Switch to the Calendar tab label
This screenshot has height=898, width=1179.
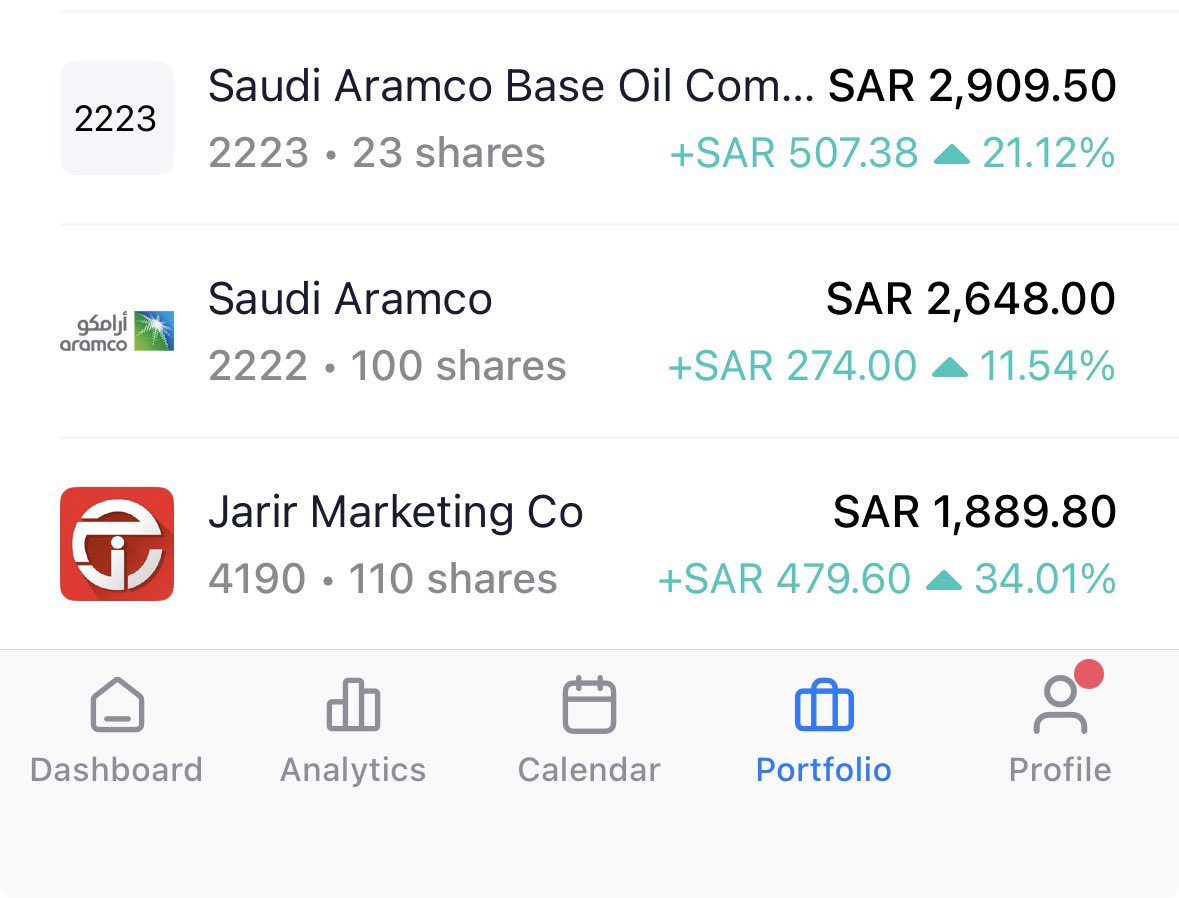[590, 769]
